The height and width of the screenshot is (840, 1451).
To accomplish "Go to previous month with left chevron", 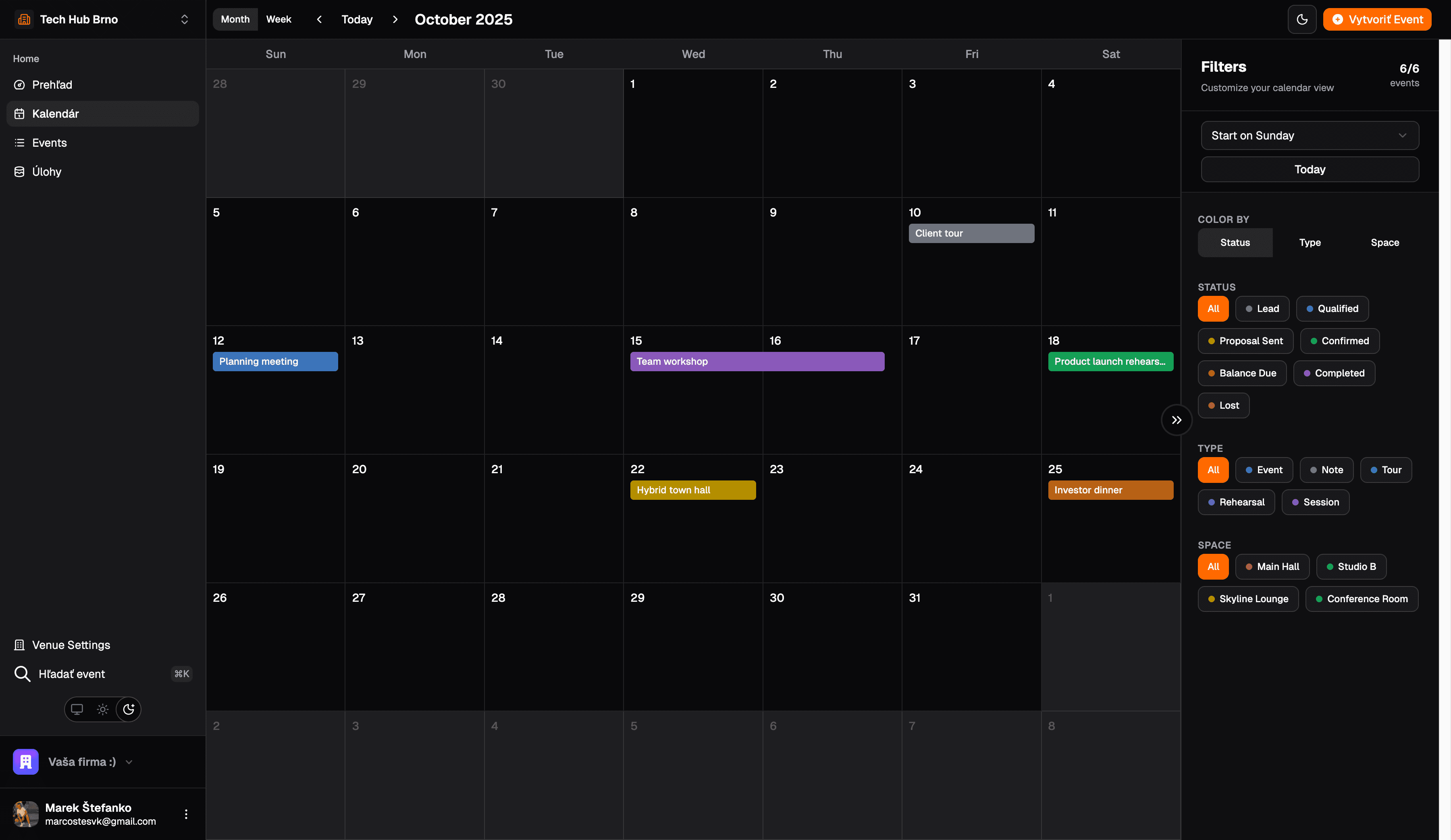I will 319,20.
